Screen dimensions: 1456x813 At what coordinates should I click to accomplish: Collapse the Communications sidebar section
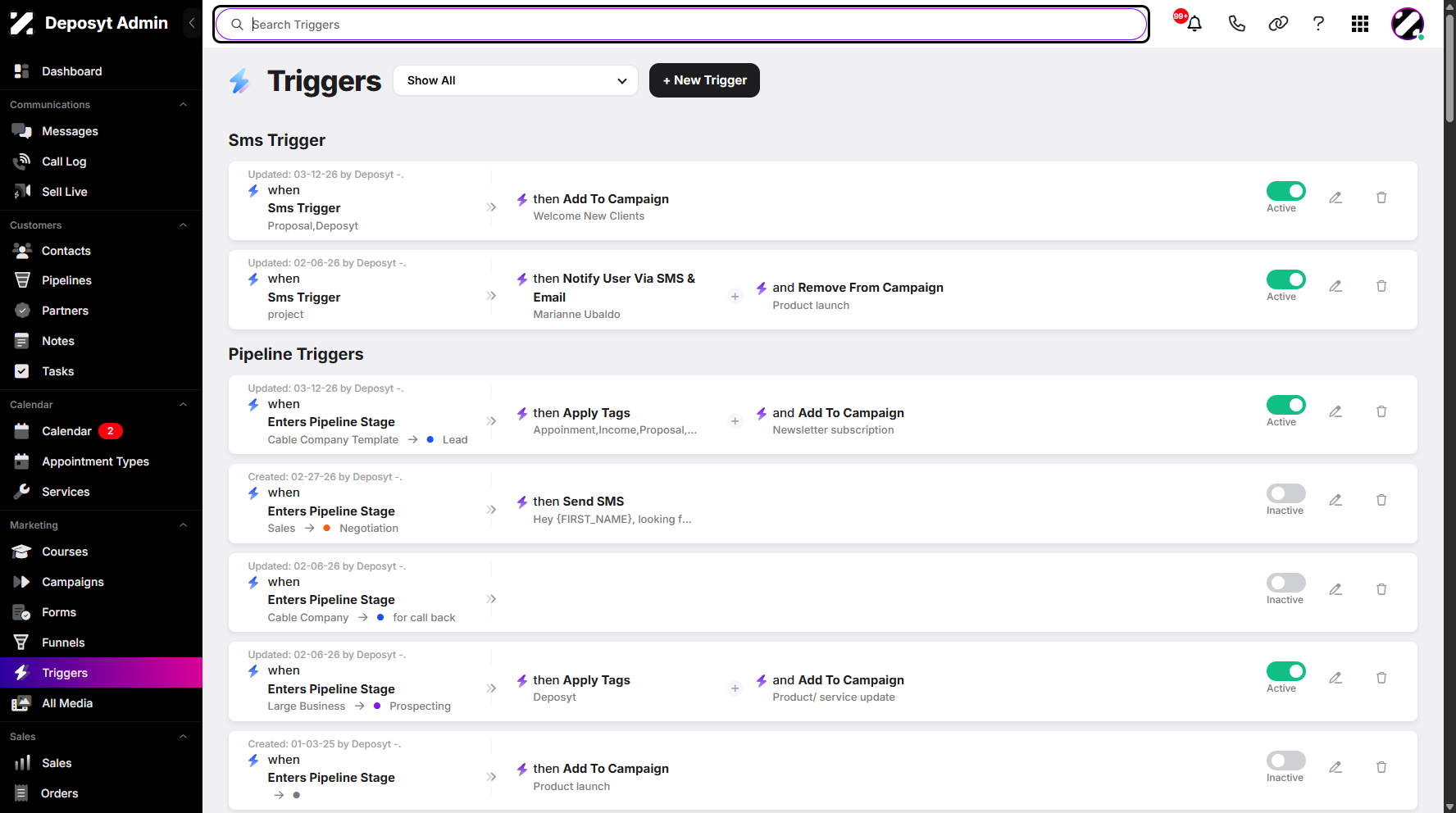[184, 105]
